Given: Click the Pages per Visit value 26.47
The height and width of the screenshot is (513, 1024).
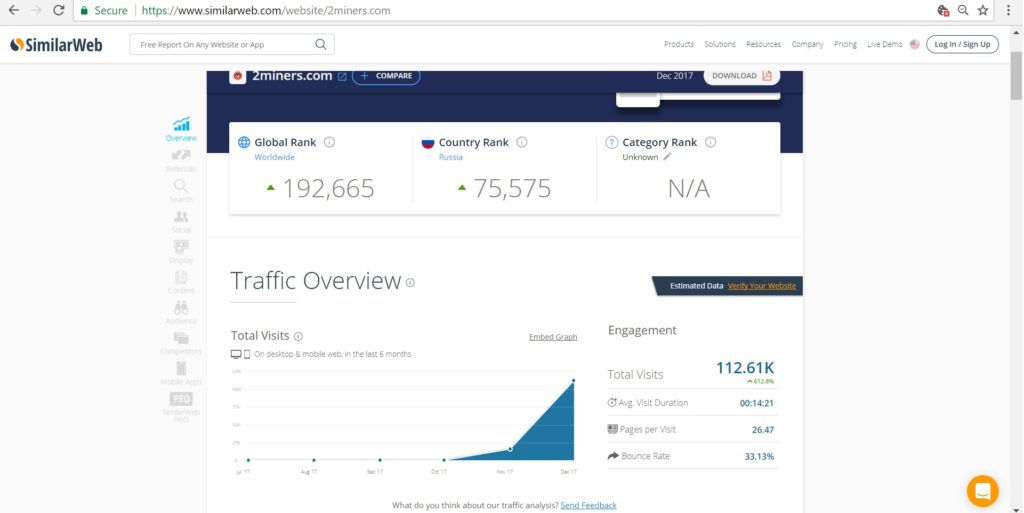Looking at the screenshot, I should (x=763, y=430).
